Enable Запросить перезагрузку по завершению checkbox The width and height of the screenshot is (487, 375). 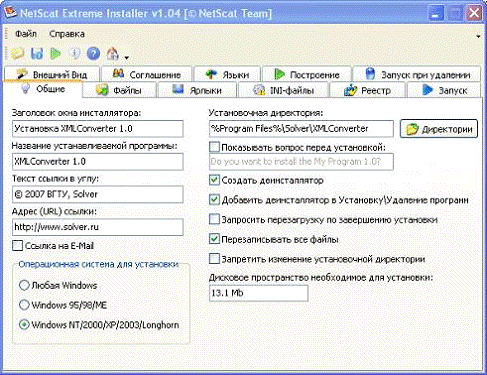point(214,219)
